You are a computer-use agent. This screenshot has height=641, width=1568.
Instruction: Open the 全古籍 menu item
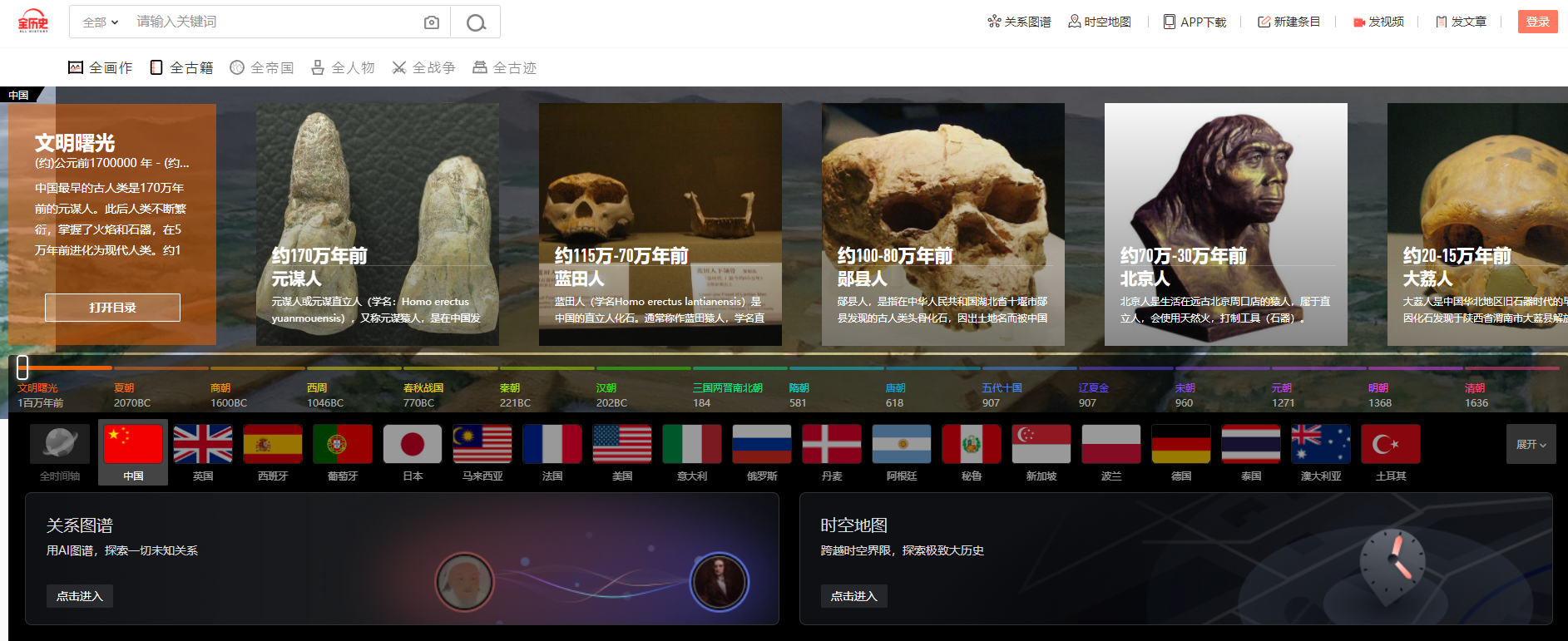click(181, 67)
